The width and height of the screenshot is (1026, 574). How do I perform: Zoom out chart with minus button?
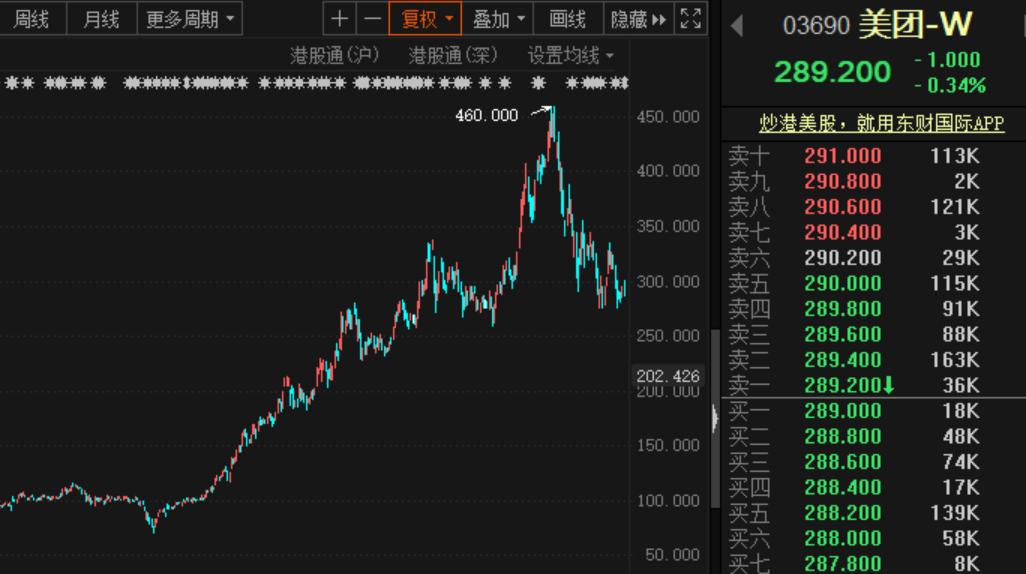[372, 18]
